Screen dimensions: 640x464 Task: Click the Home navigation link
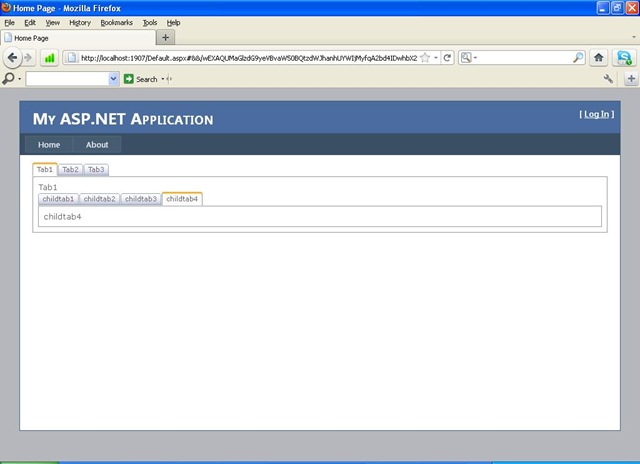pyautogui.click(x=49, y=145)
